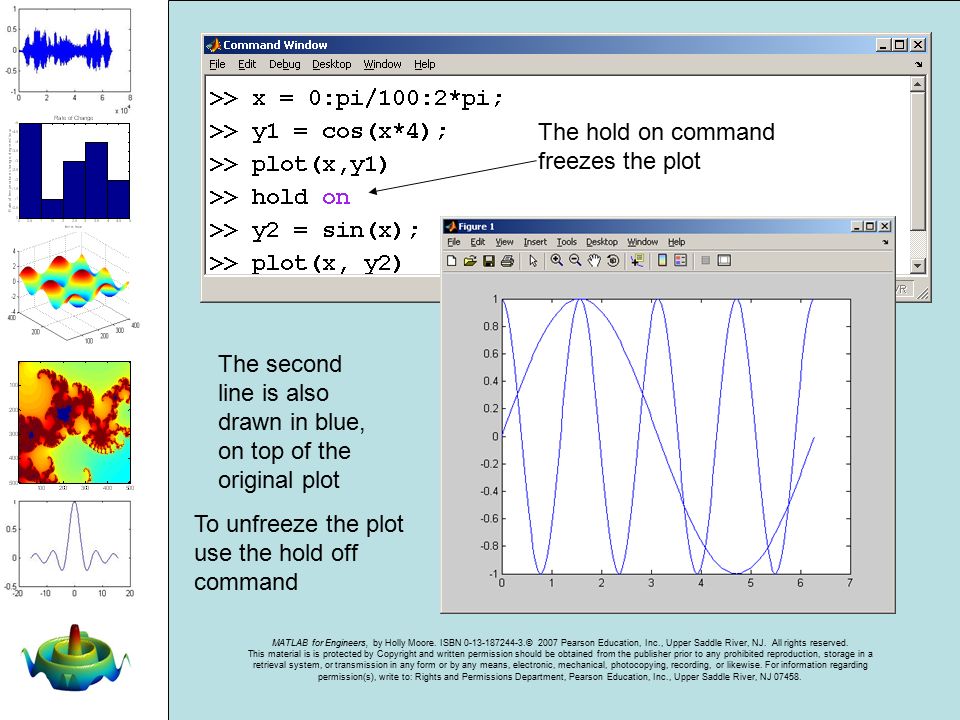Click MATLAB logo in Figure 1 title bar
The width and height of the screenshot is (960, 720).
pos(451,227)
